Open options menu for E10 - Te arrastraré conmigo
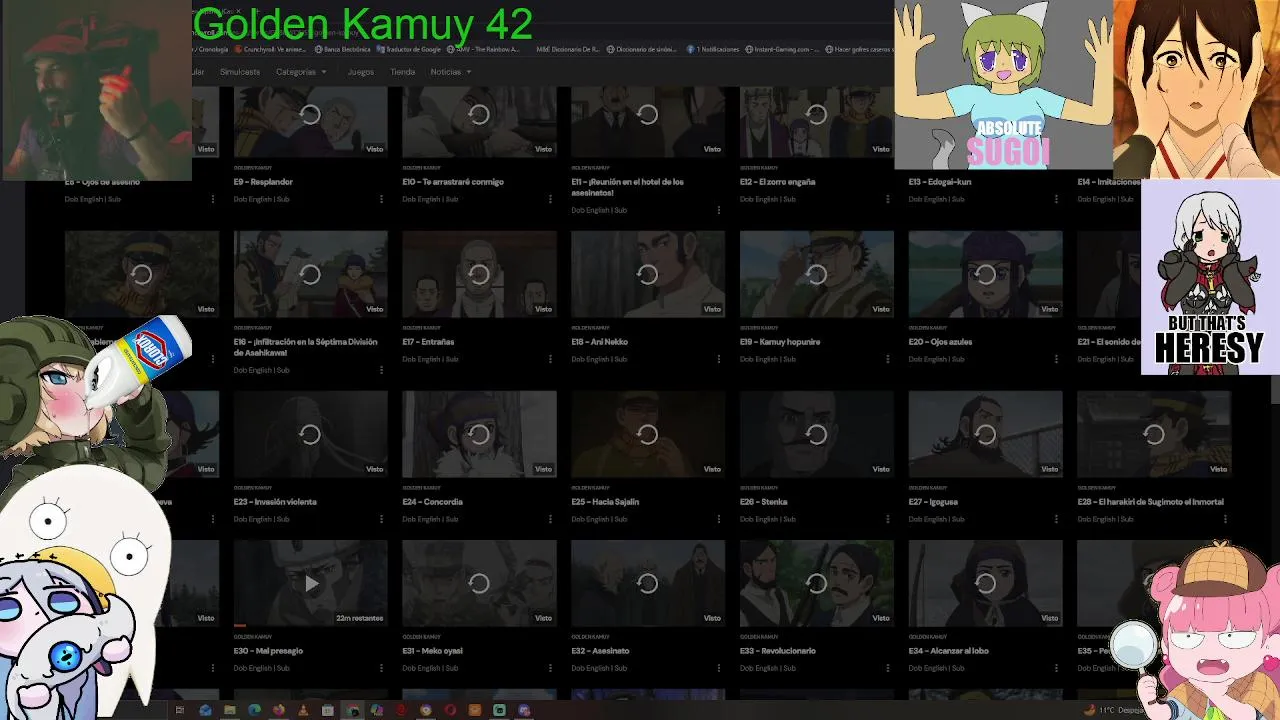 point(550,199)
